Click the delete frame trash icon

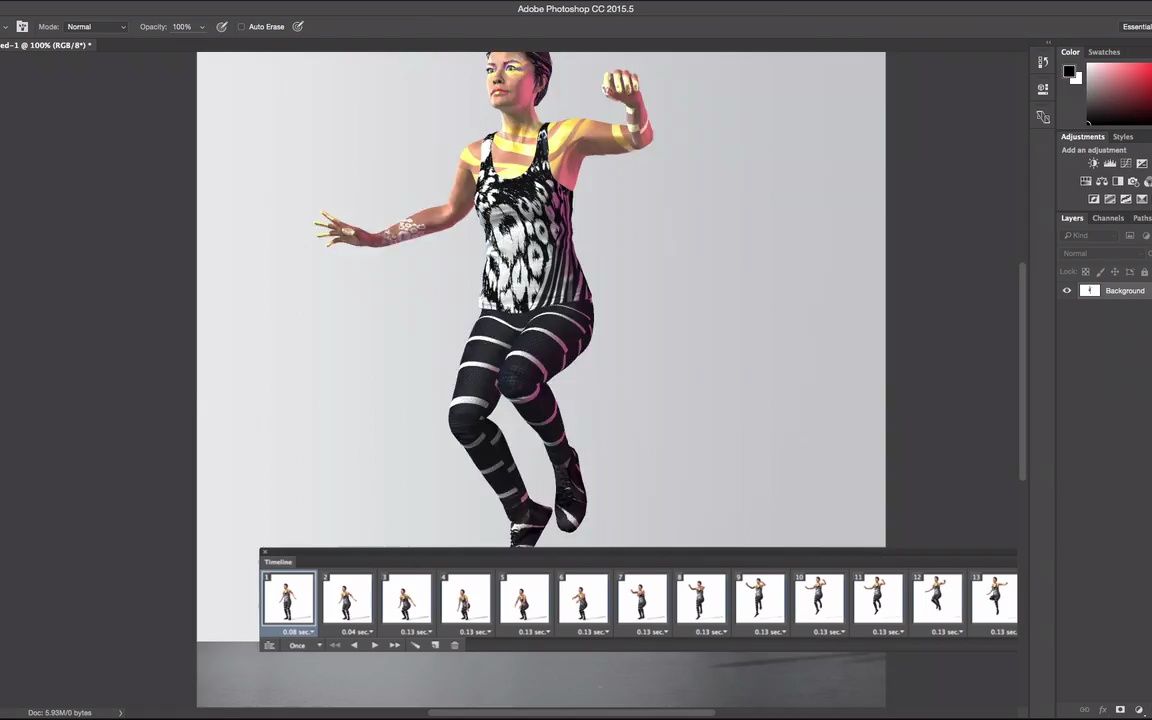[455, 645]
